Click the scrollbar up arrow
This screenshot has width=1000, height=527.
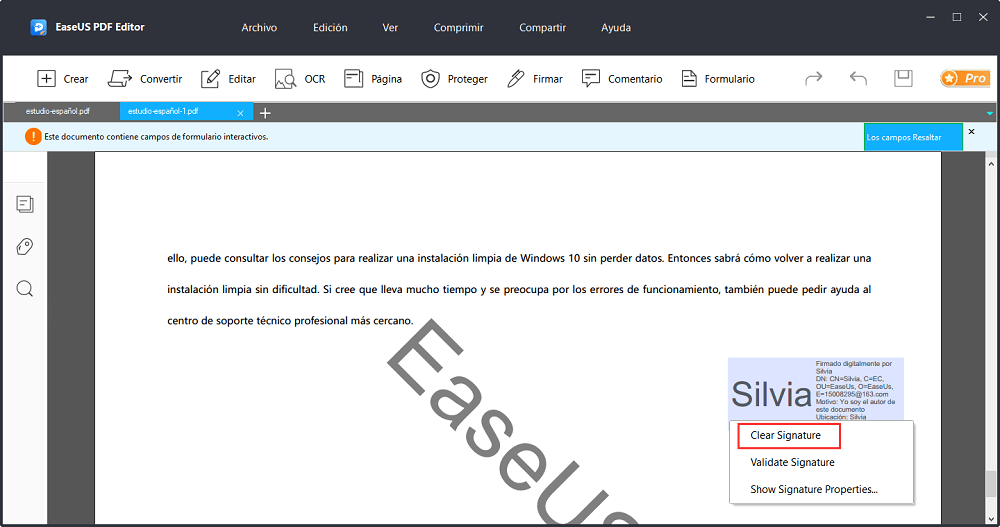tap(990, 163)
